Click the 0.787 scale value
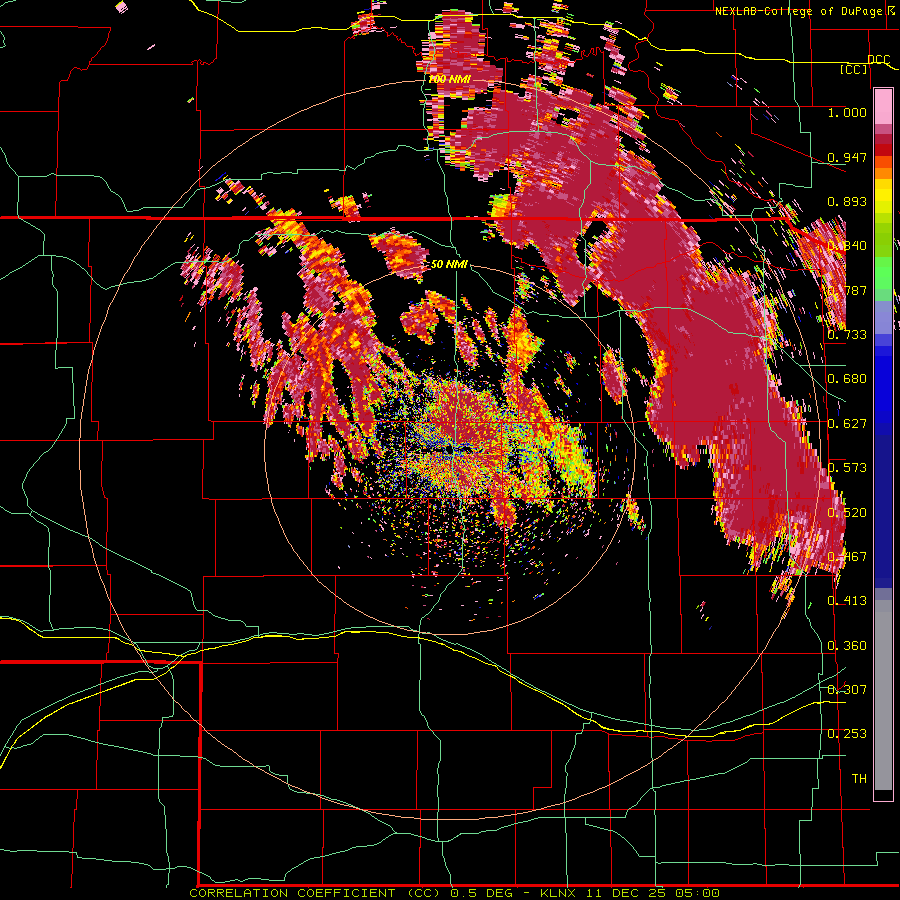The image size is (900, 900). click(x=847, y=290)
